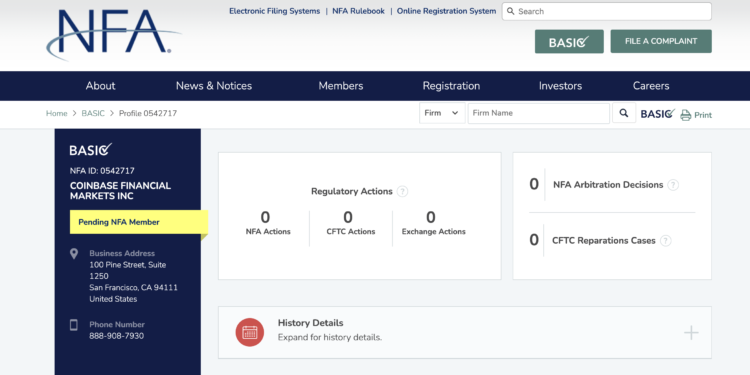The height and width of the screenshot is (375, 750).
Task: Open the Registration menu
Action: (x=451, y=86)
